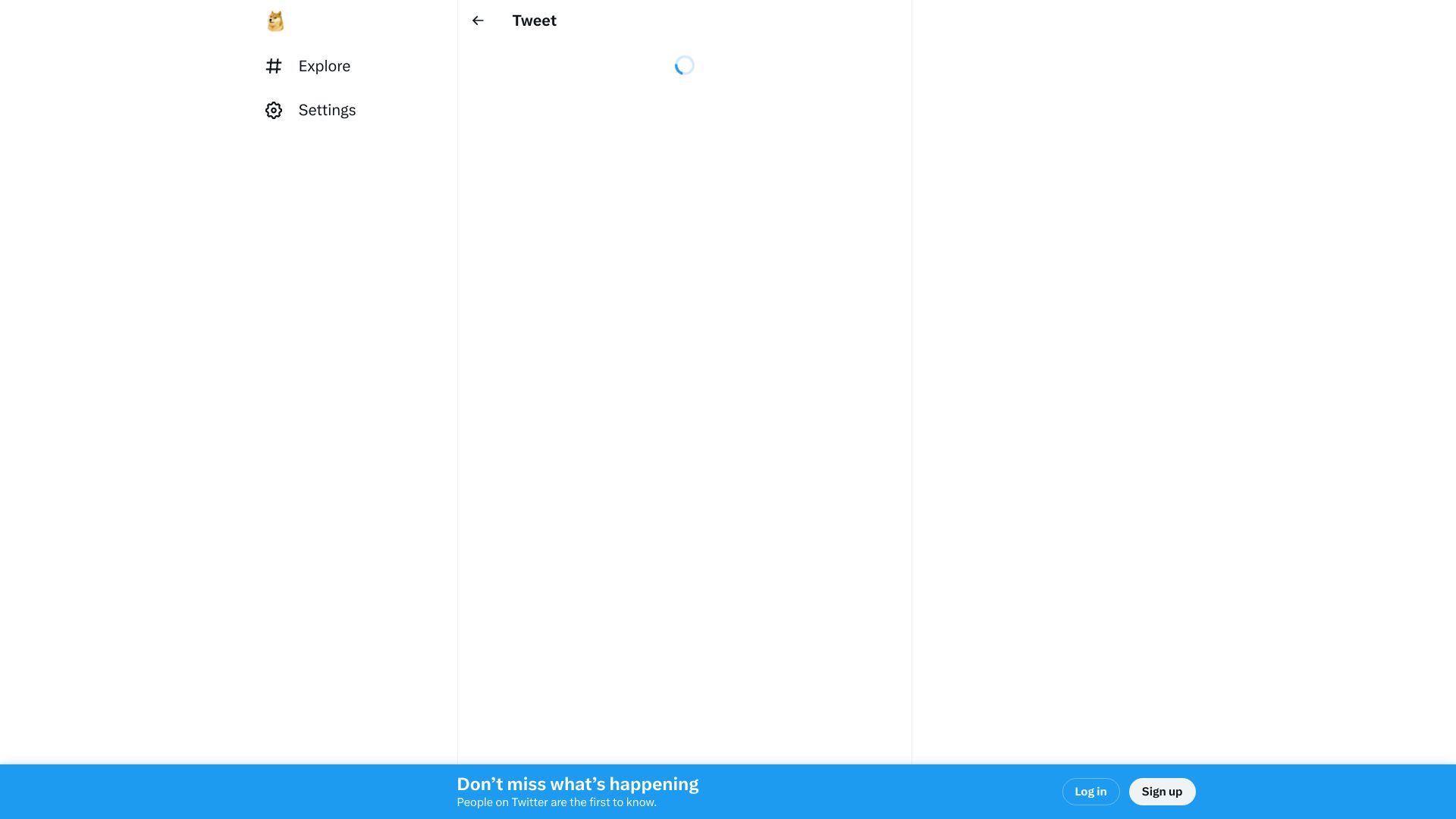Open Explore from the sidebar
Viewport: 1456px width, 819px height.
pos(308,66)
